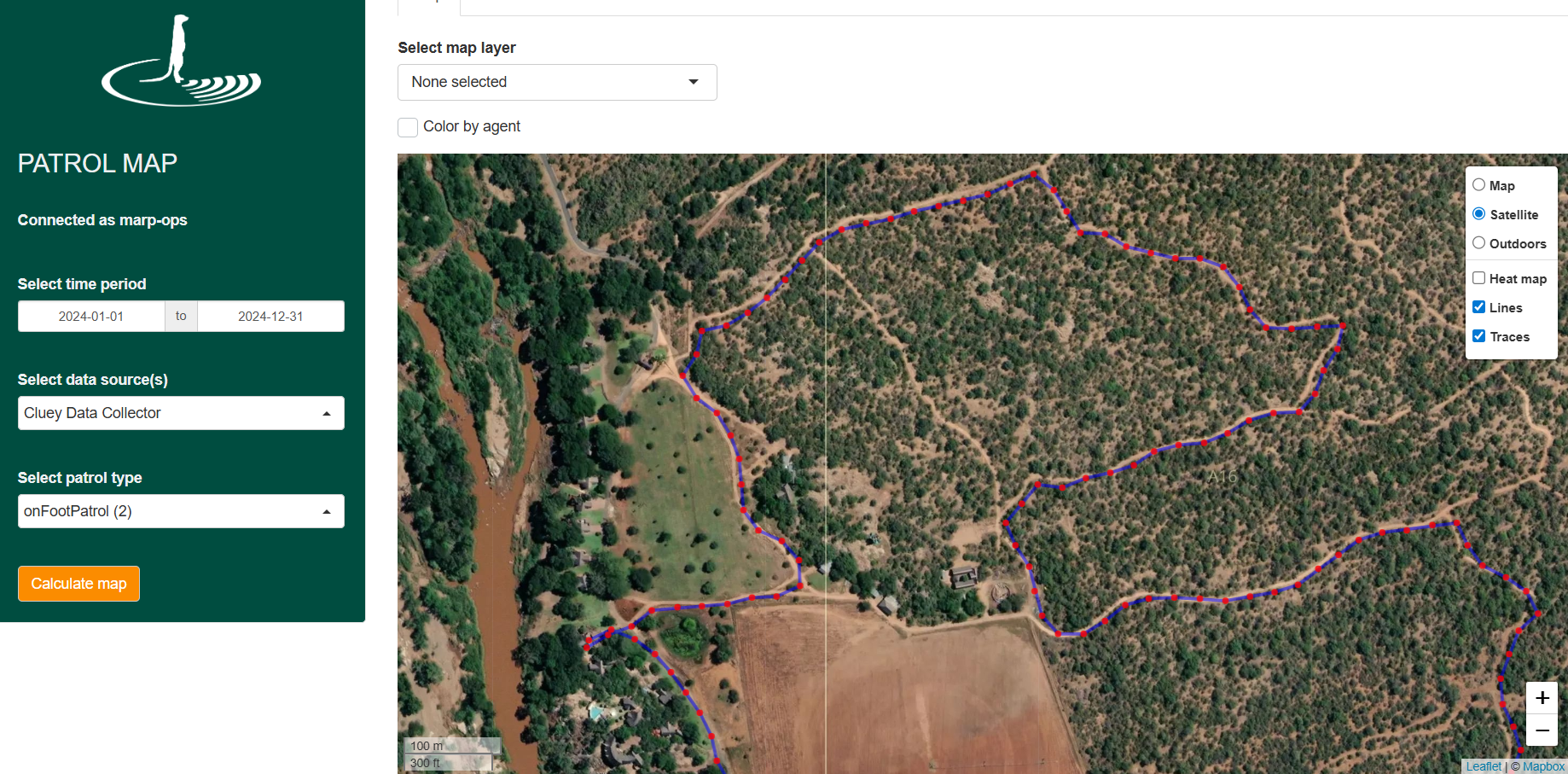This screenshot has height=774, width=1568.
Task: Click the map scale bar showing 100 m
Action: (x=451, y=746)
